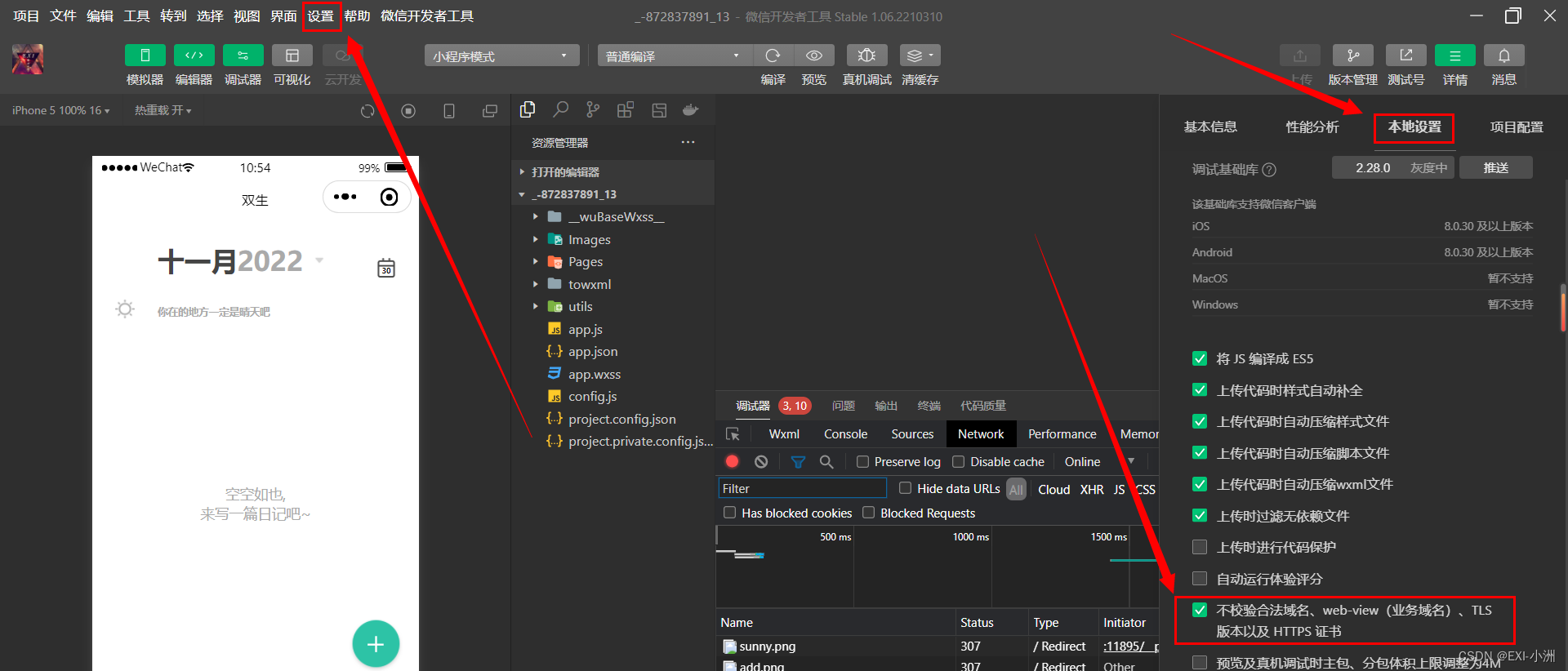Refresh the simulator with the reload icon
The image size is (1568, 671).
tap(367, 111)
